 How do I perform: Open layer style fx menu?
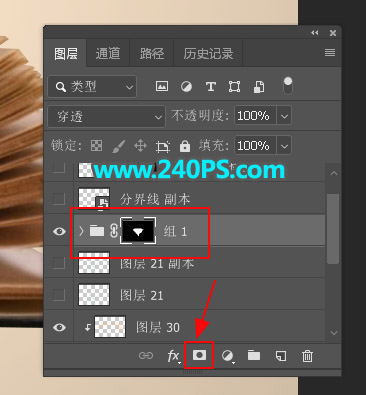tap(173, 356)
